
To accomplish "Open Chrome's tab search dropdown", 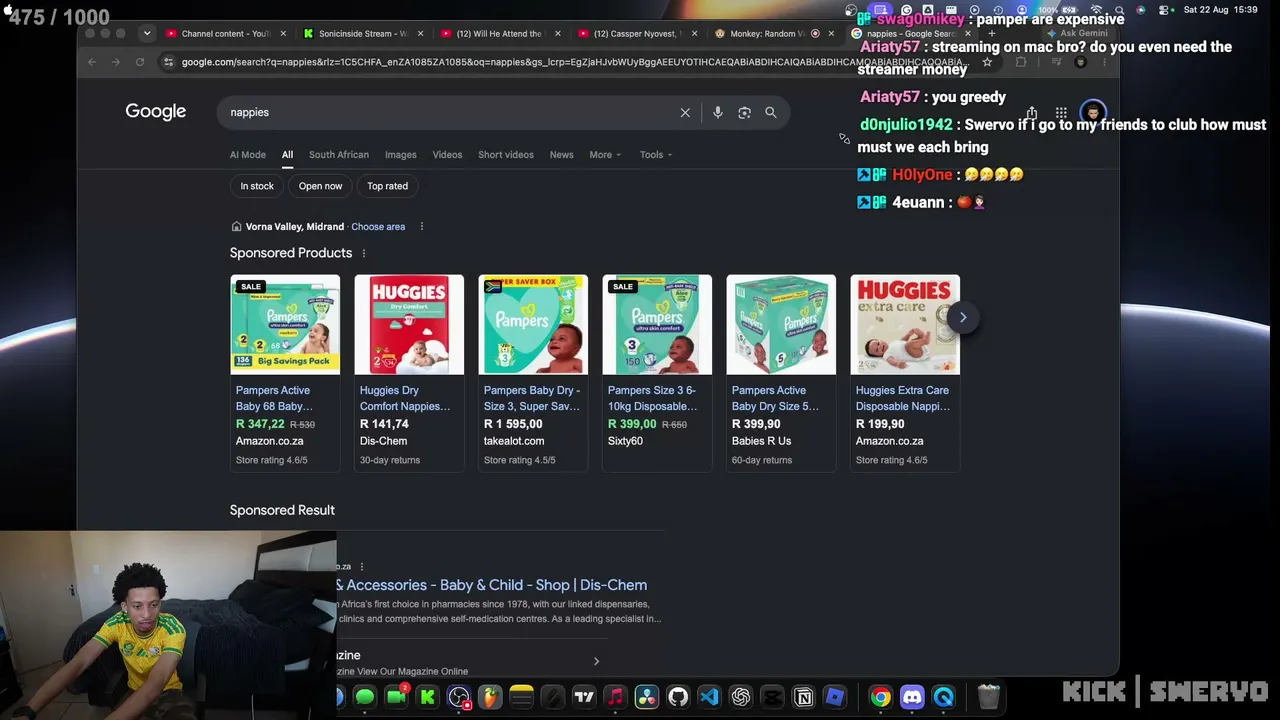I will click(x=147, y=33).
